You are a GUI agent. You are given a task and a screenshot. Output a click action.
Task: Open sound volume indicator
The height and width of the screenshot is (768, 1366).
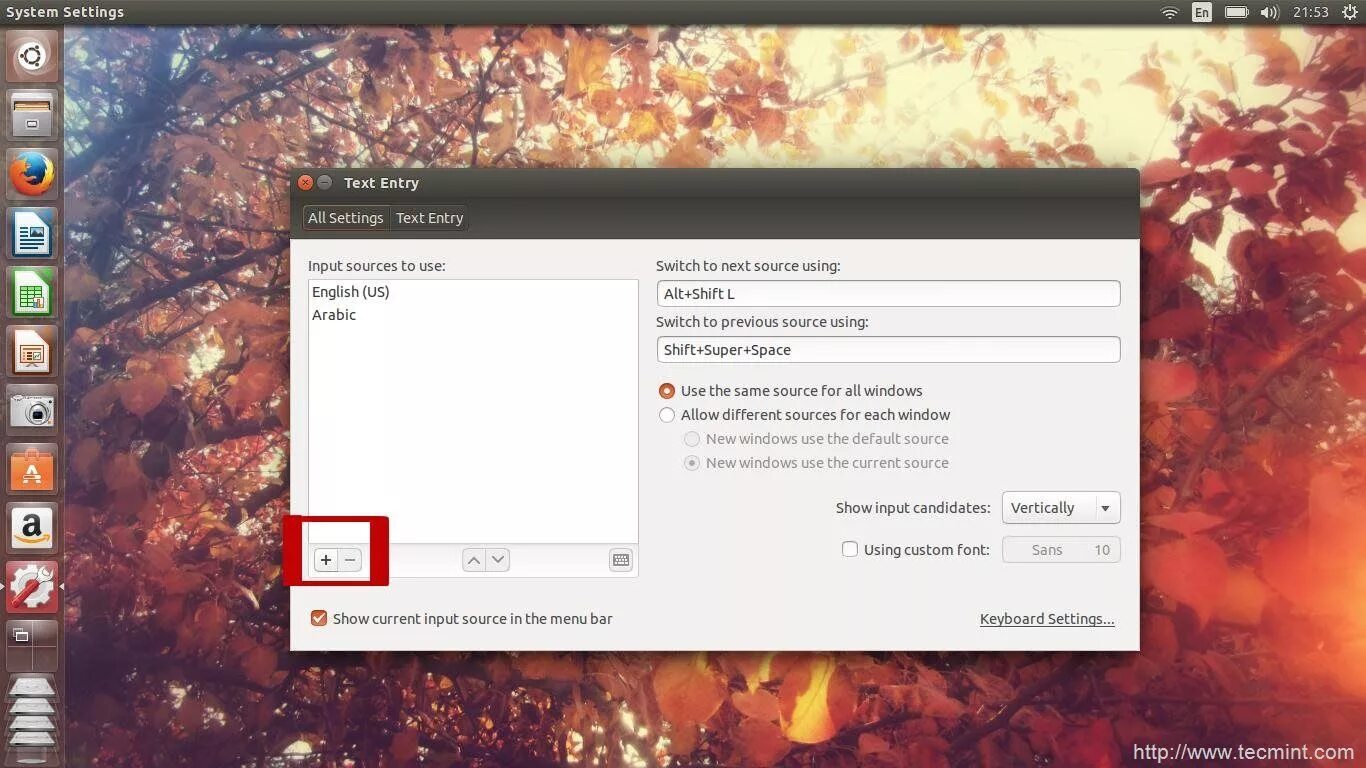click(1270, 12)
